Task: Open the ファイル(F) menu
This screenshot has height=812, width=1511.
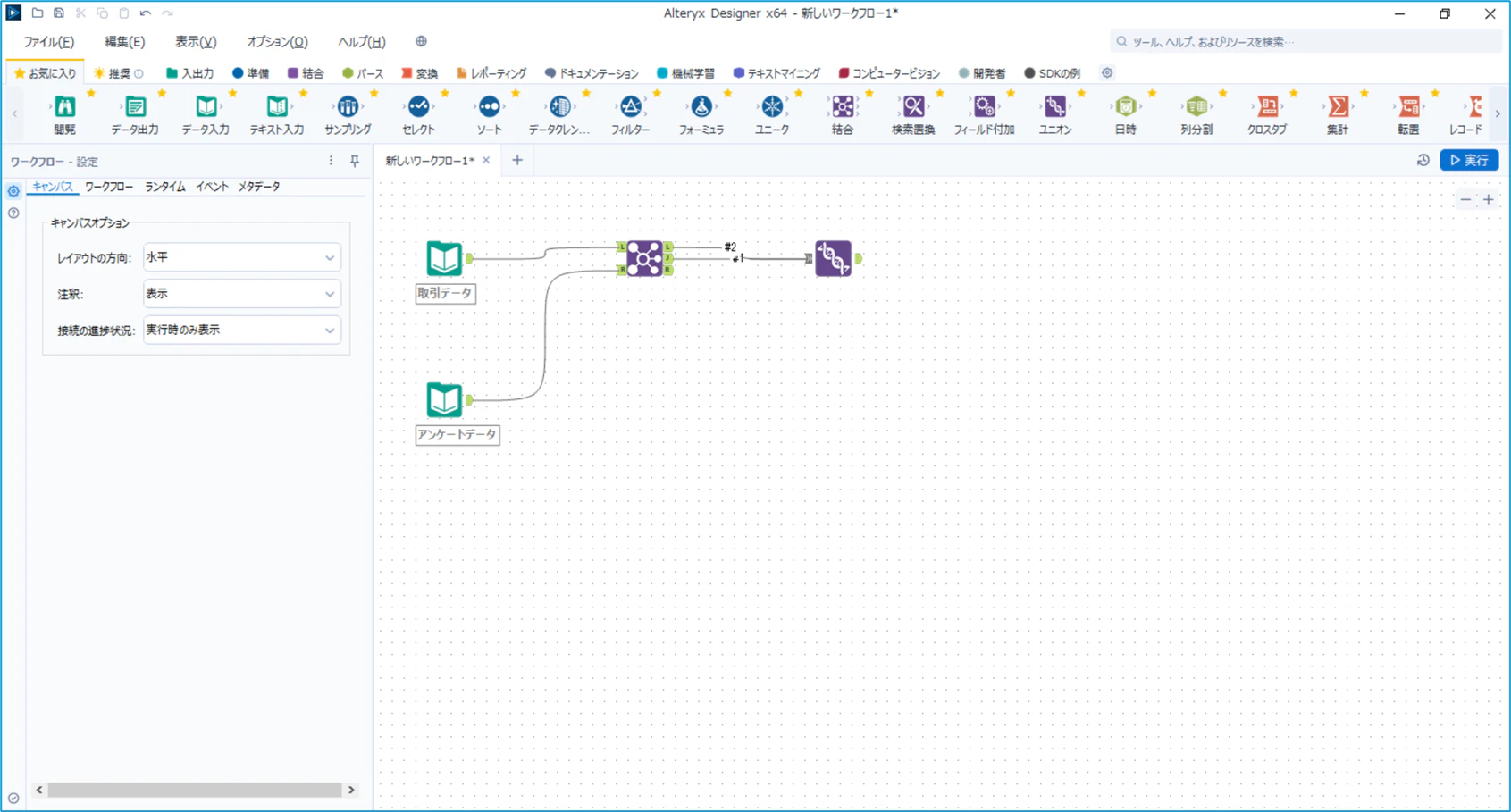Action: pyautogui.click(x=48, y=42)
